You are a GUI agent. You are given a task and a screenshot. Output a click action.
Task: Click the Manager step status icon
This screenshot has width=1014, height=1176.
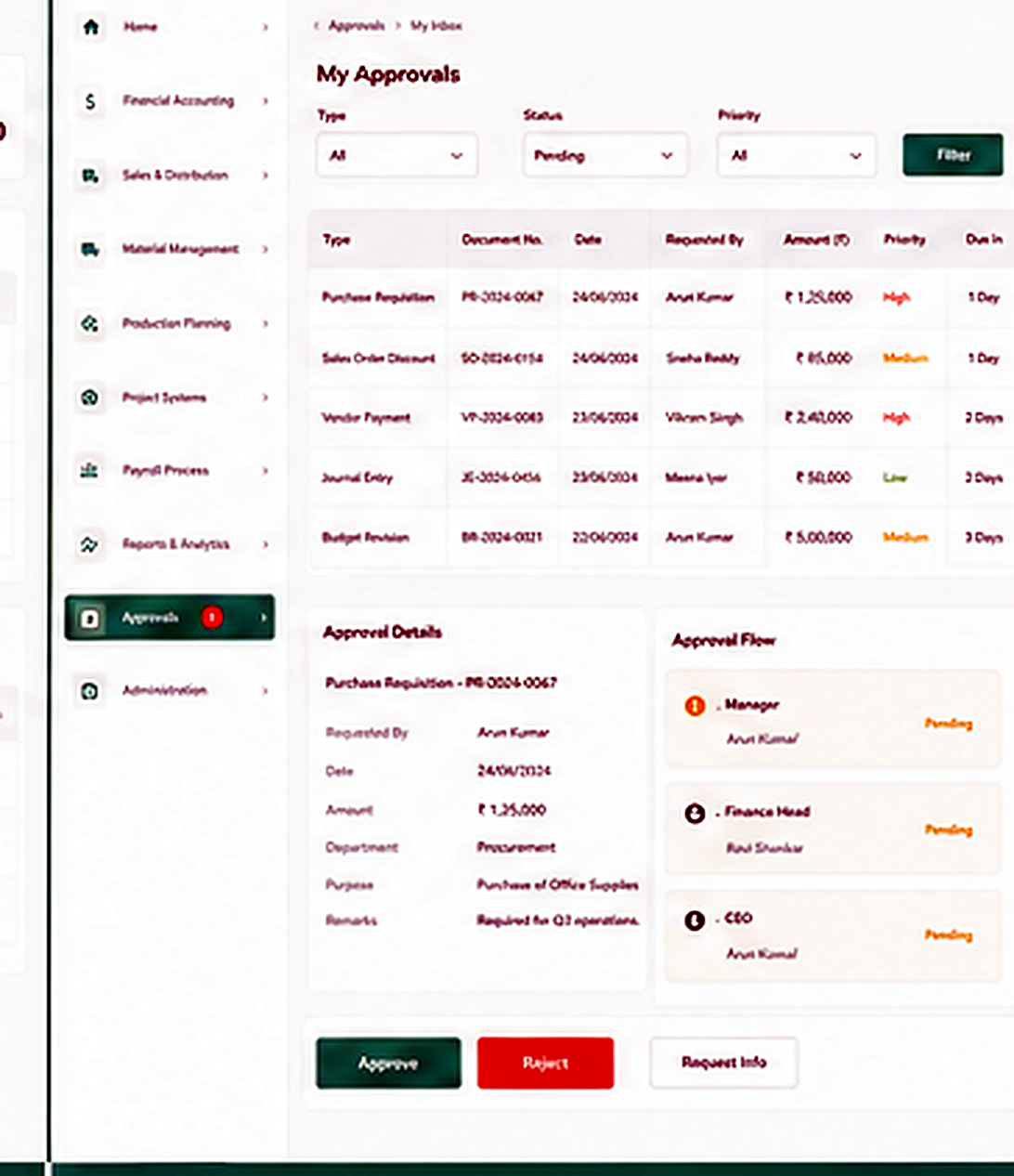pos(695,706)
